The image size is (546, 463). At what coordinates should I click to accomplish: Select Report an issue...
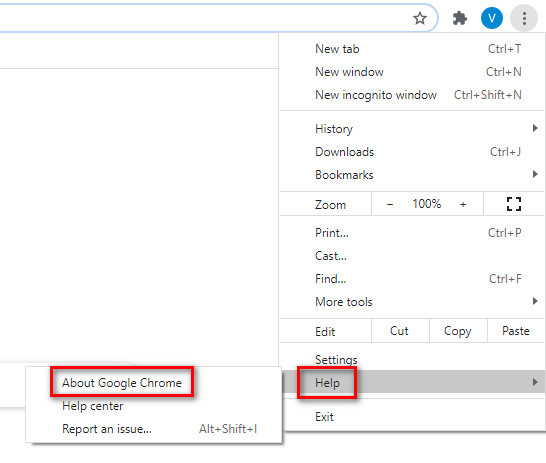(x=154, y=429)
